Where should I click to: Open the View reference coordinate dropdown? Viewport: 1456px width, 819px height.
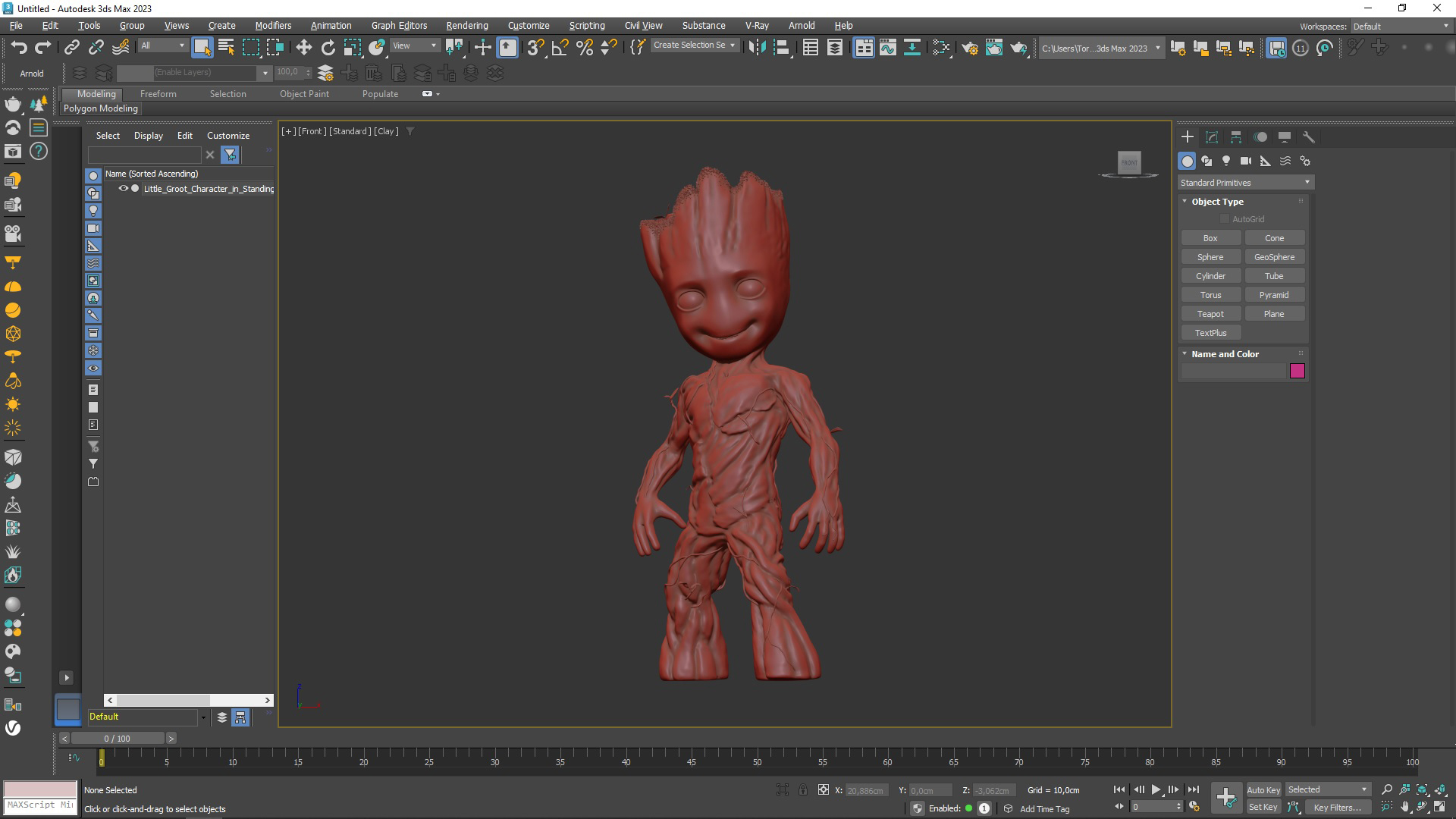click(415, 45)
